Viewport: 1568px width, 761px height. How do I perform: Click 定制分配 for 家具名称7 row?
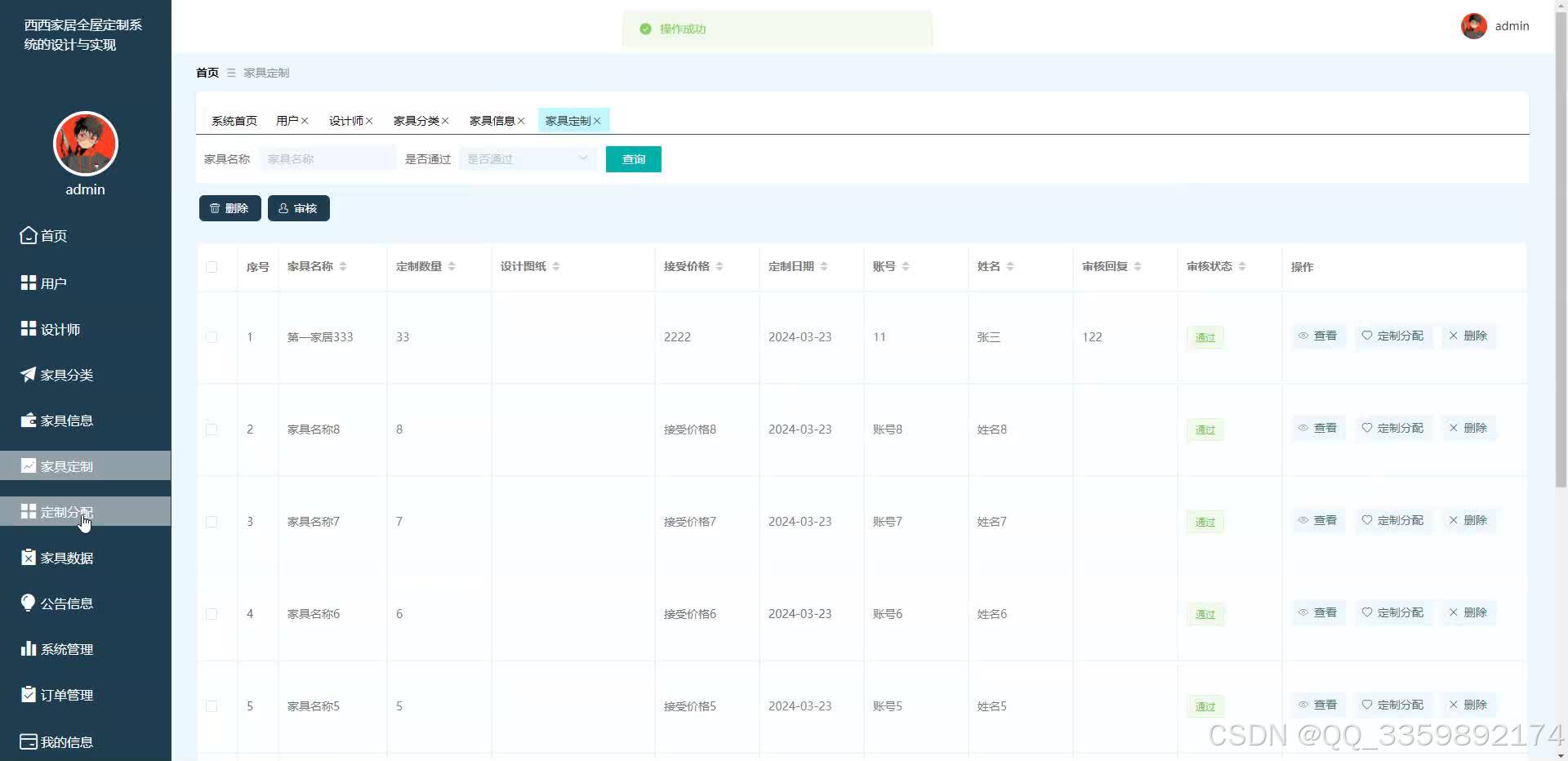click(x=1392, y=520)
